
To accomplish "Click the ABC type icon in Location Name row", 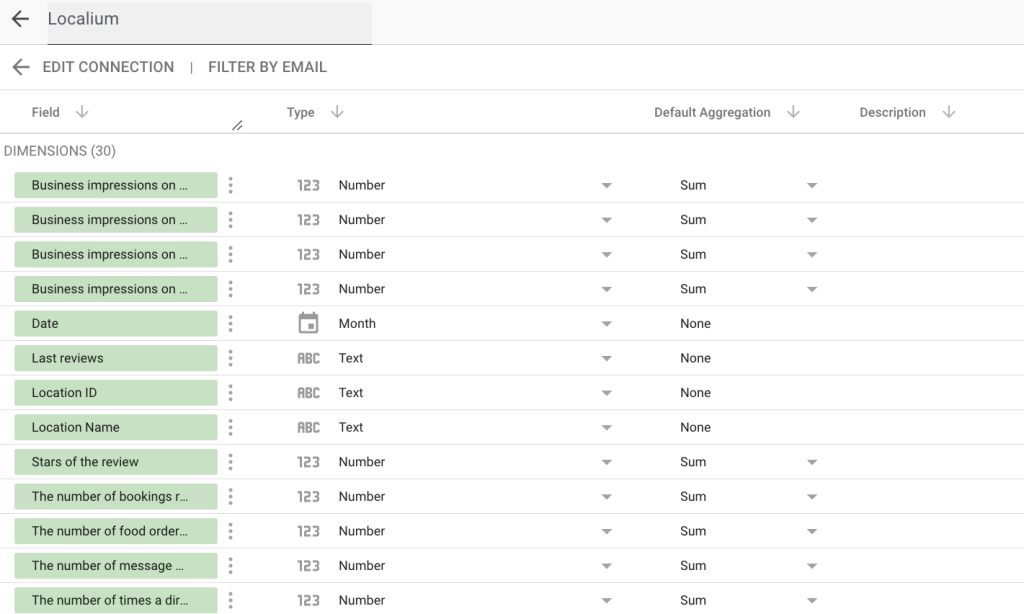I will [x=308, y=427].
